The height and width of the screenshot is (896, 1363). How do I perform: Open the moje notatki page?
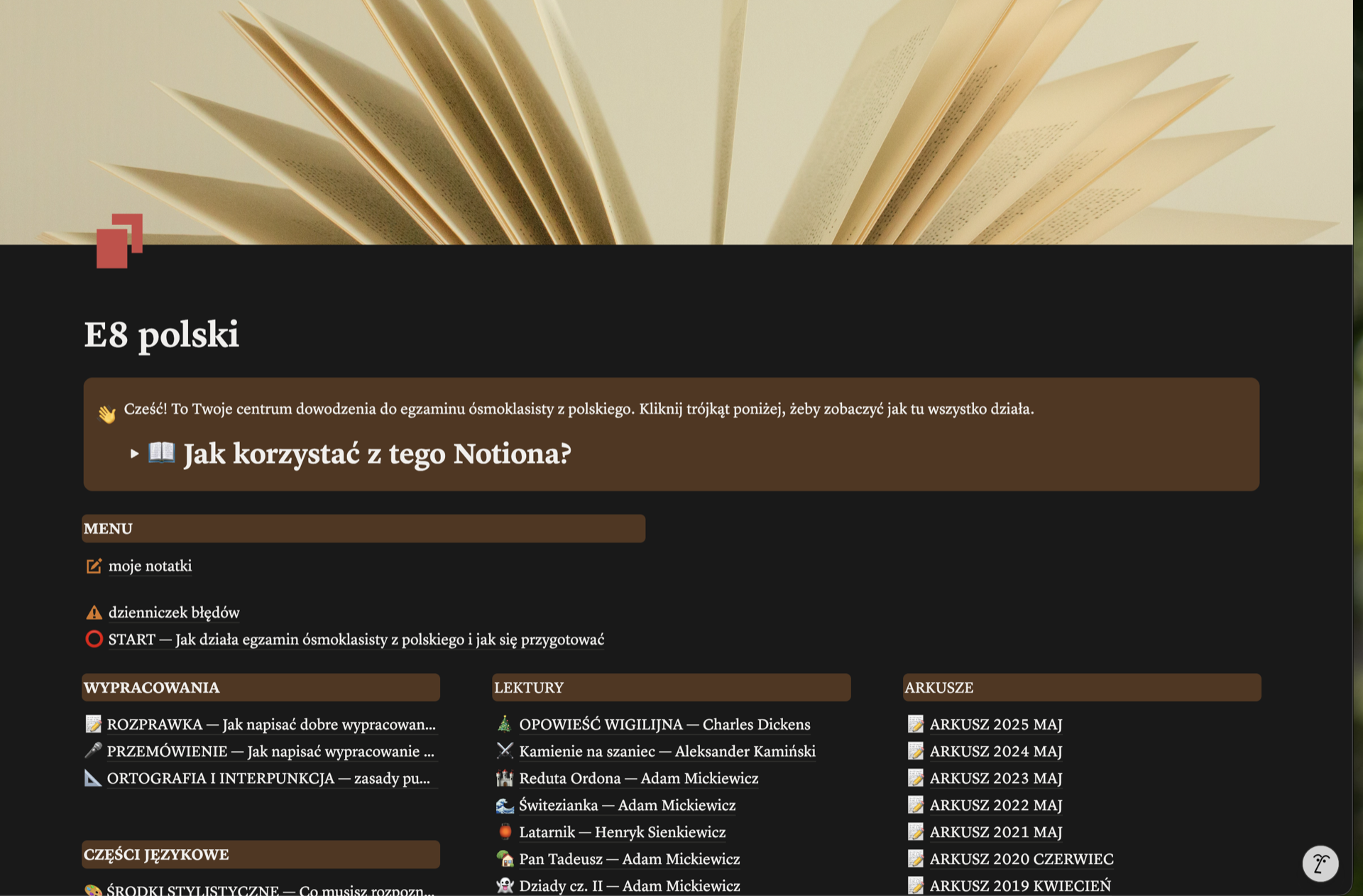(150, 566)
